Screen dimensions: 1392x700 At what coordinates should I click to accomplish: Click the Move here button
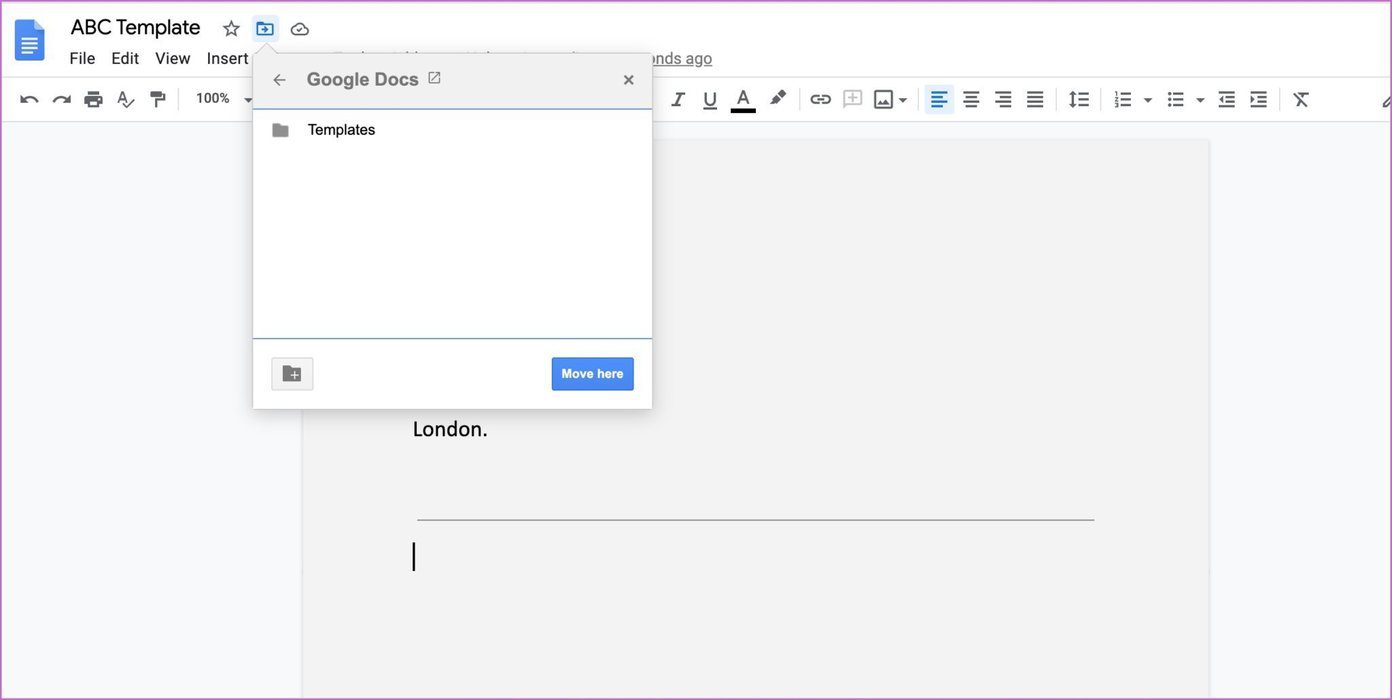click(x=592, y=374)
